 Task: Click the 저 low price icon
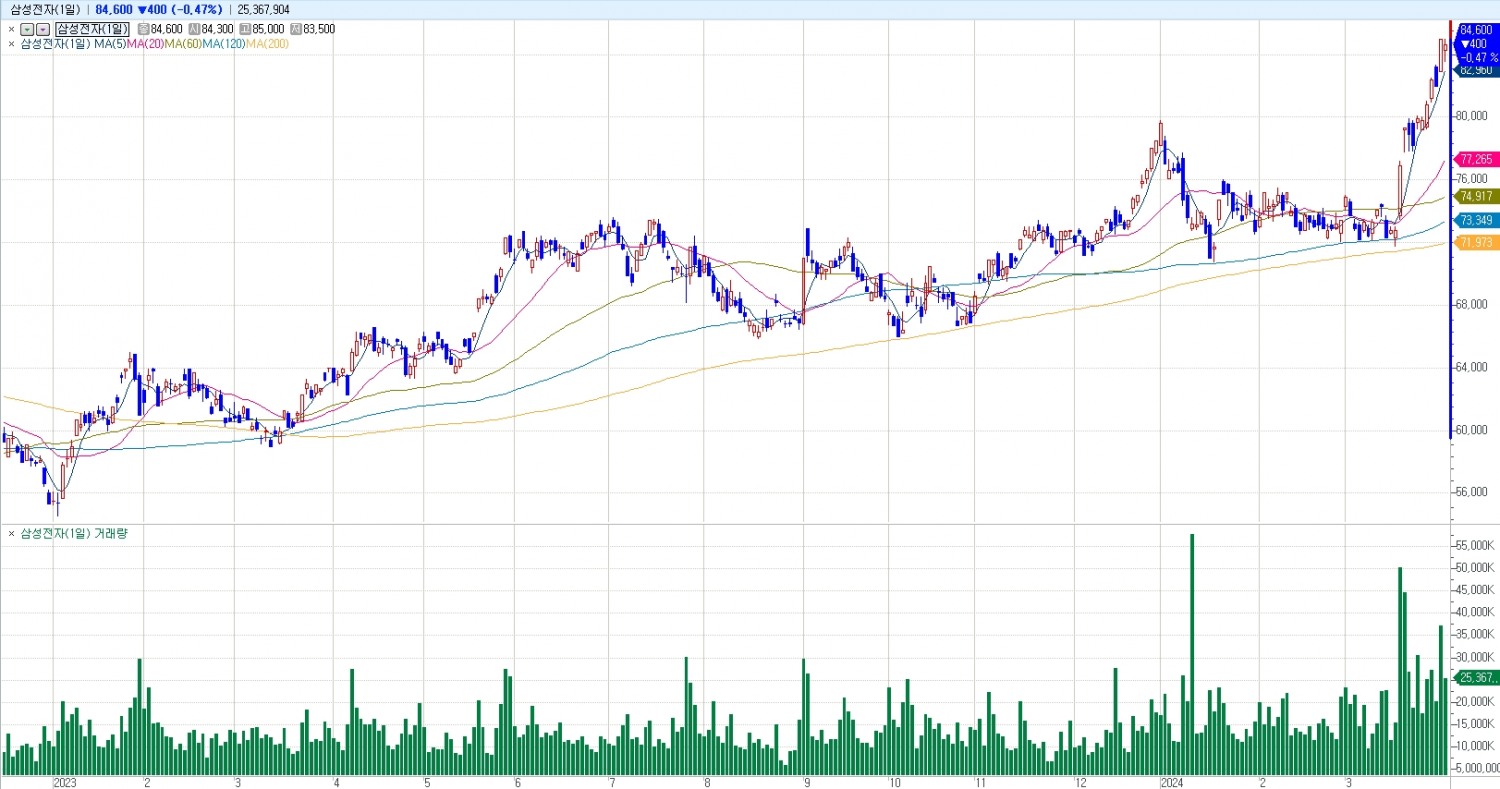tap(296, 29)
